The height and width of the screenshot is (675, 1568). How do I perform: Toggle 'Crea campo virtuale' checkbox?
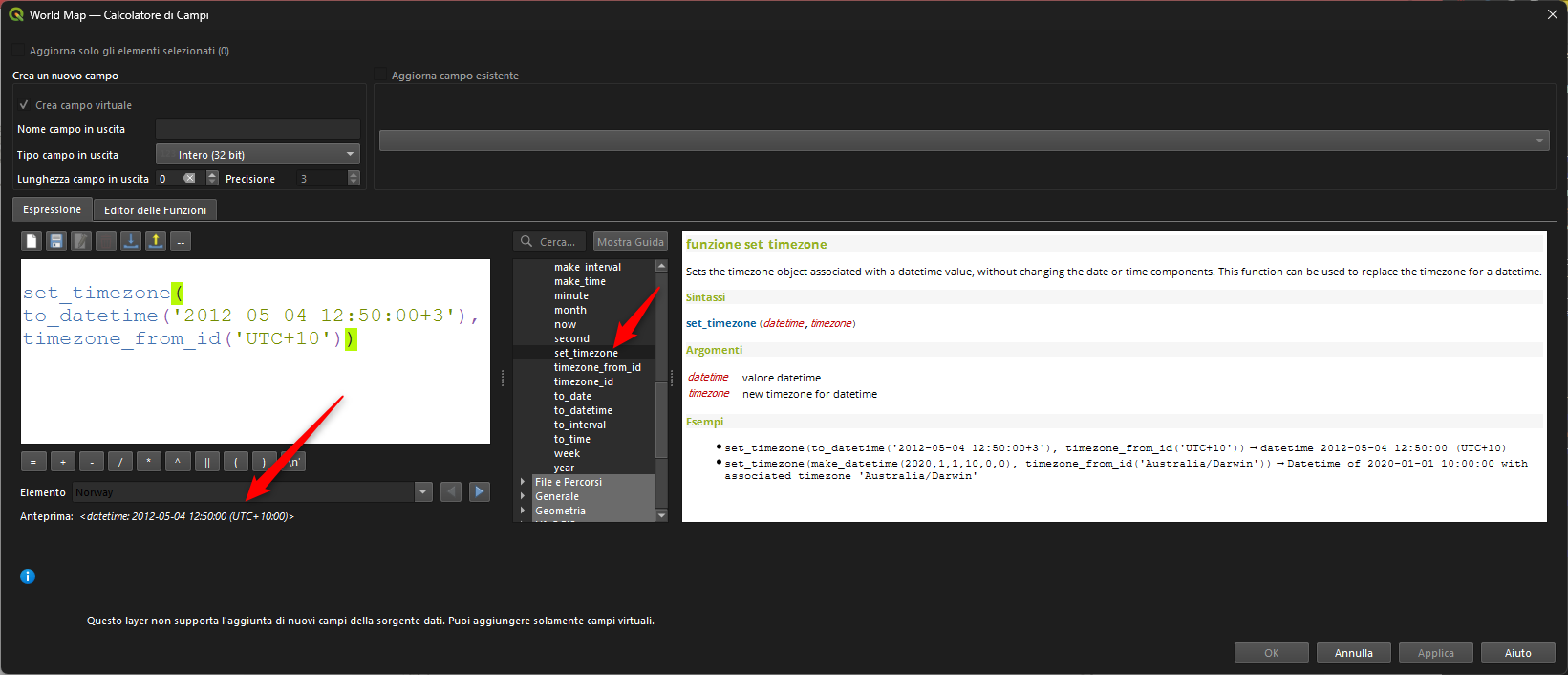(x=24, y=105)
